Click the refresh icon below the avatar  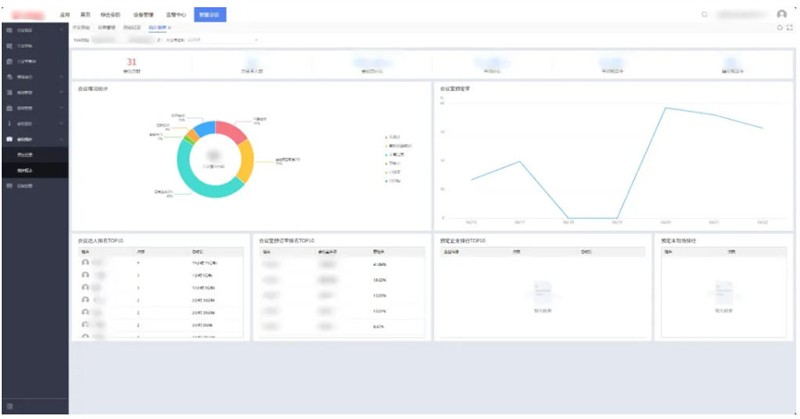[780, 28]
